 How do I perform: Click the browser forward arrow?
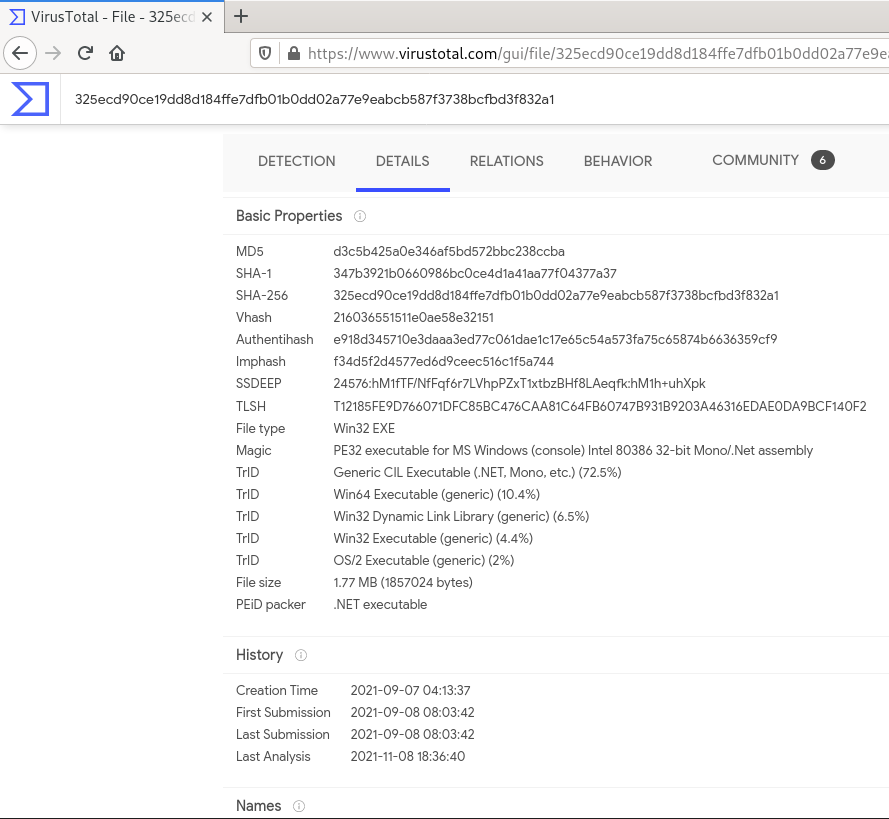[x=53, y=53]
